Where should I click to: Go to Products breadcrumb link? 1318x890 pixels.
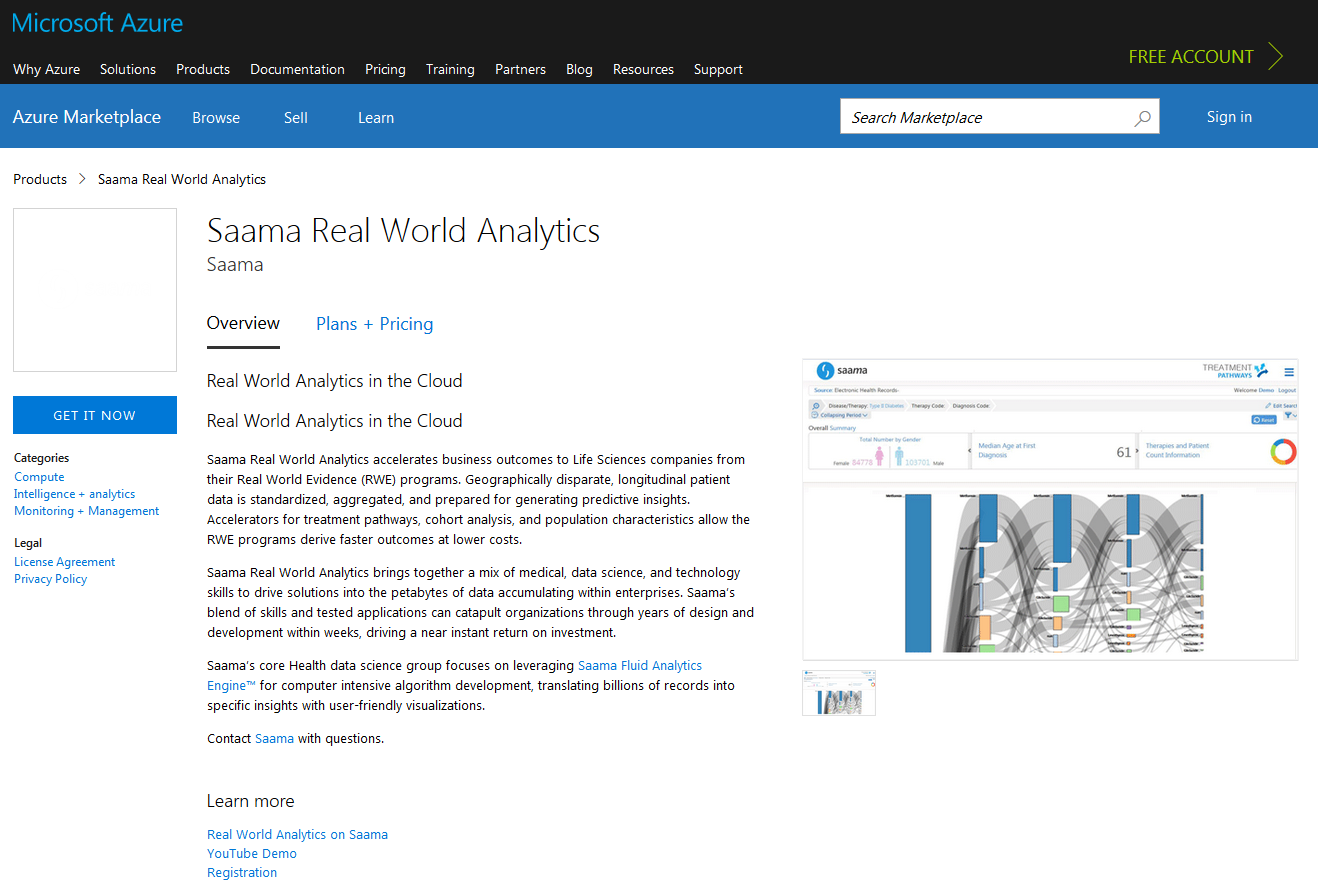click(x=40, y=180)
